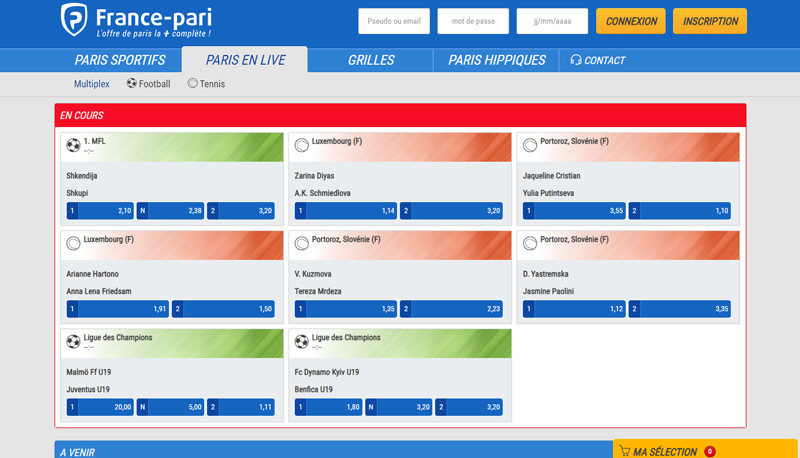Click the football icon in the submenu

[132, 83]
